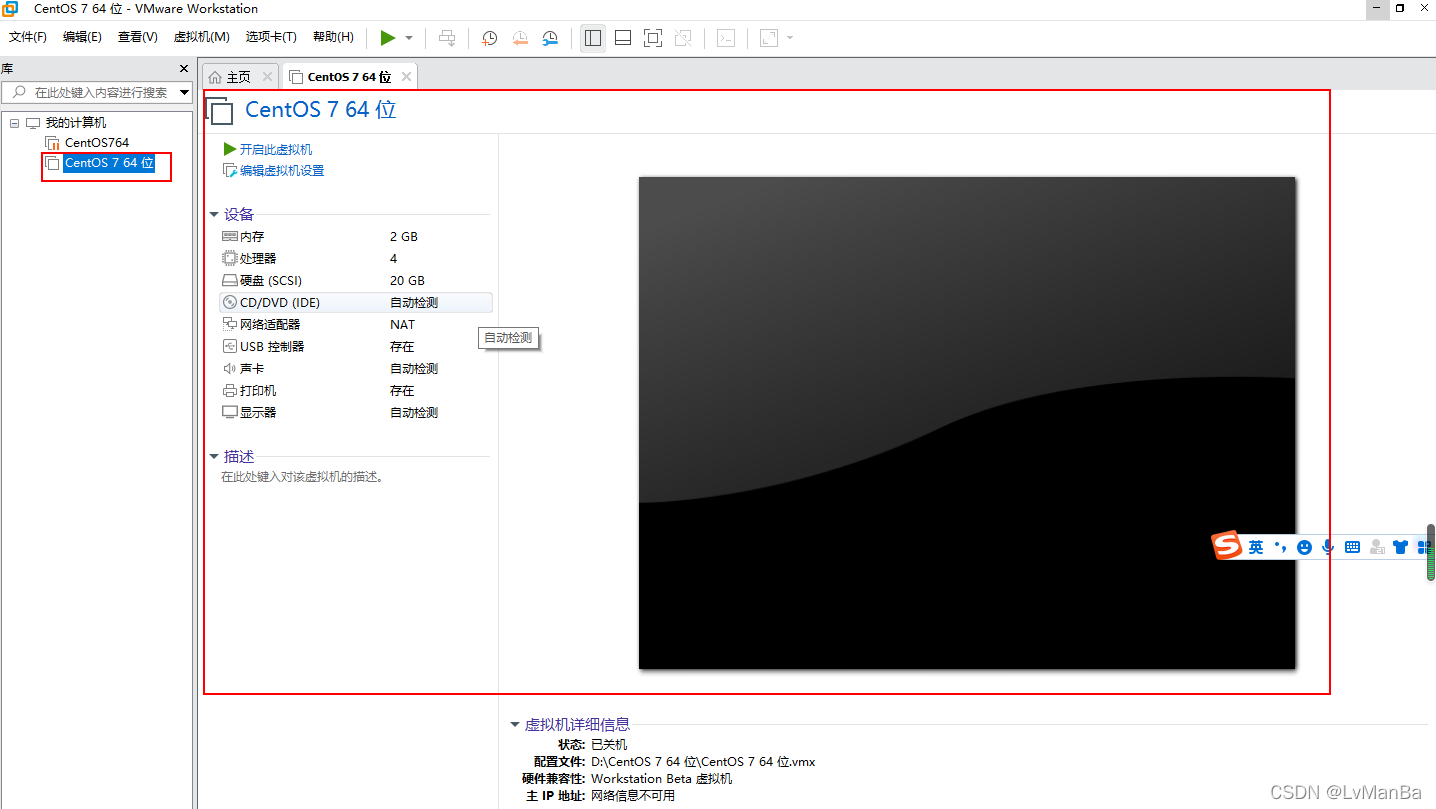Image resolution: width=1436 pixels, height=809 pixels.
Task: Click the description text field 在此处键入对该虚拟机的描述
Action: (303, 478)
